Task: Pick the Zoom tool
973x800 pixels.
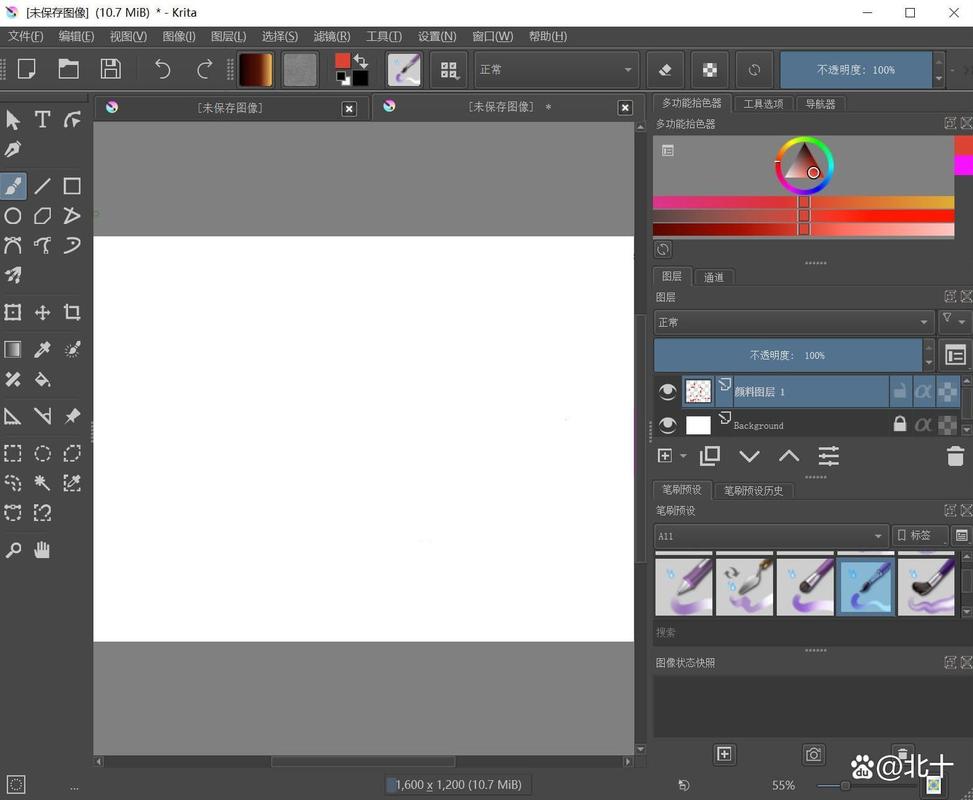Action: (x=13, y=549)
